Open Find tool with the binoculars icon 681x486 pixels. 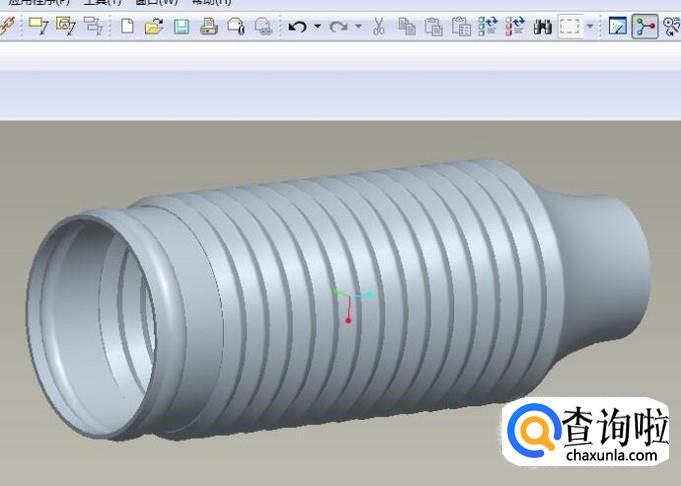(x=542, y=27)
